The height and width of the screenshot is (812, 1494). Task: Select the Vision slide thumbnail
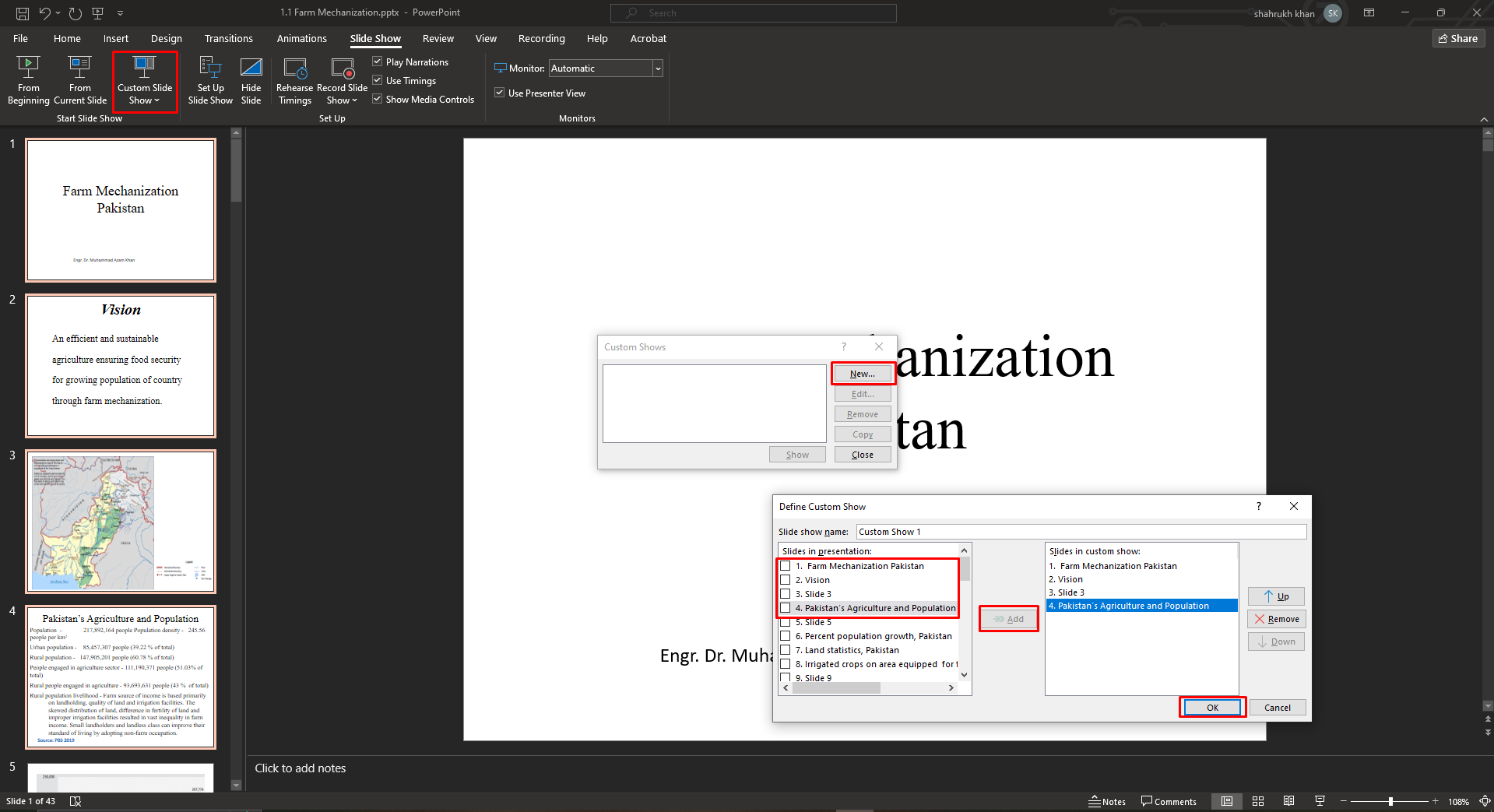pyautogui.click(x=121, y=365)
